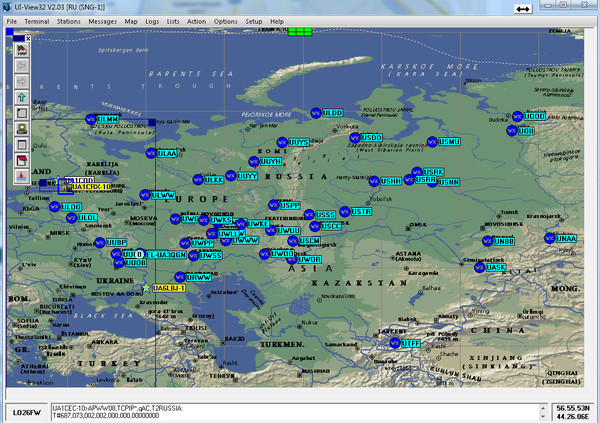
Task: Click the red buoy on water toolbar icon
Action: pyautogui.click(x=22, y=176)
